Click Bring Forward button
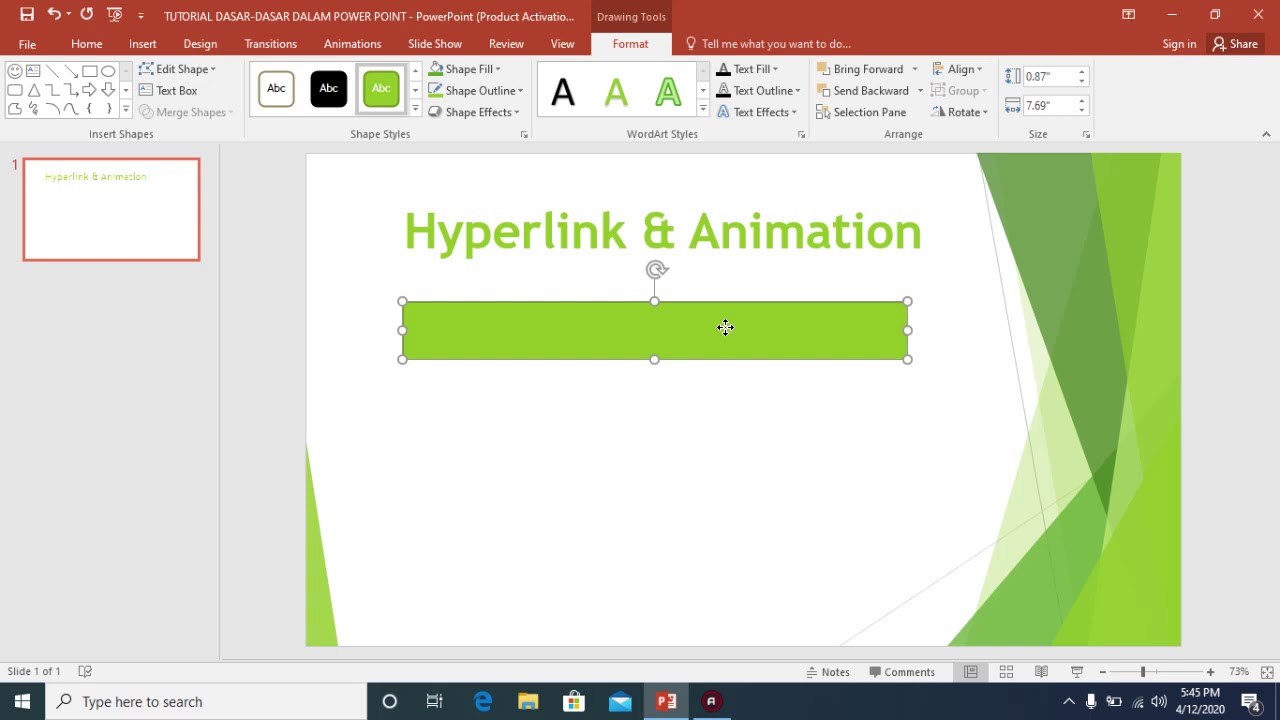Screen dimensions: 1280x720 click(860, 69)
